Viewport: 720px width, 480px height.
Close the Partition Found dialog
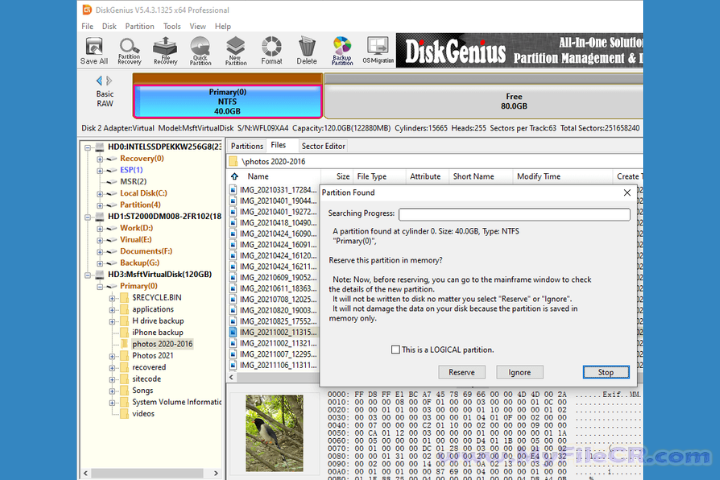tap(627, 193)
